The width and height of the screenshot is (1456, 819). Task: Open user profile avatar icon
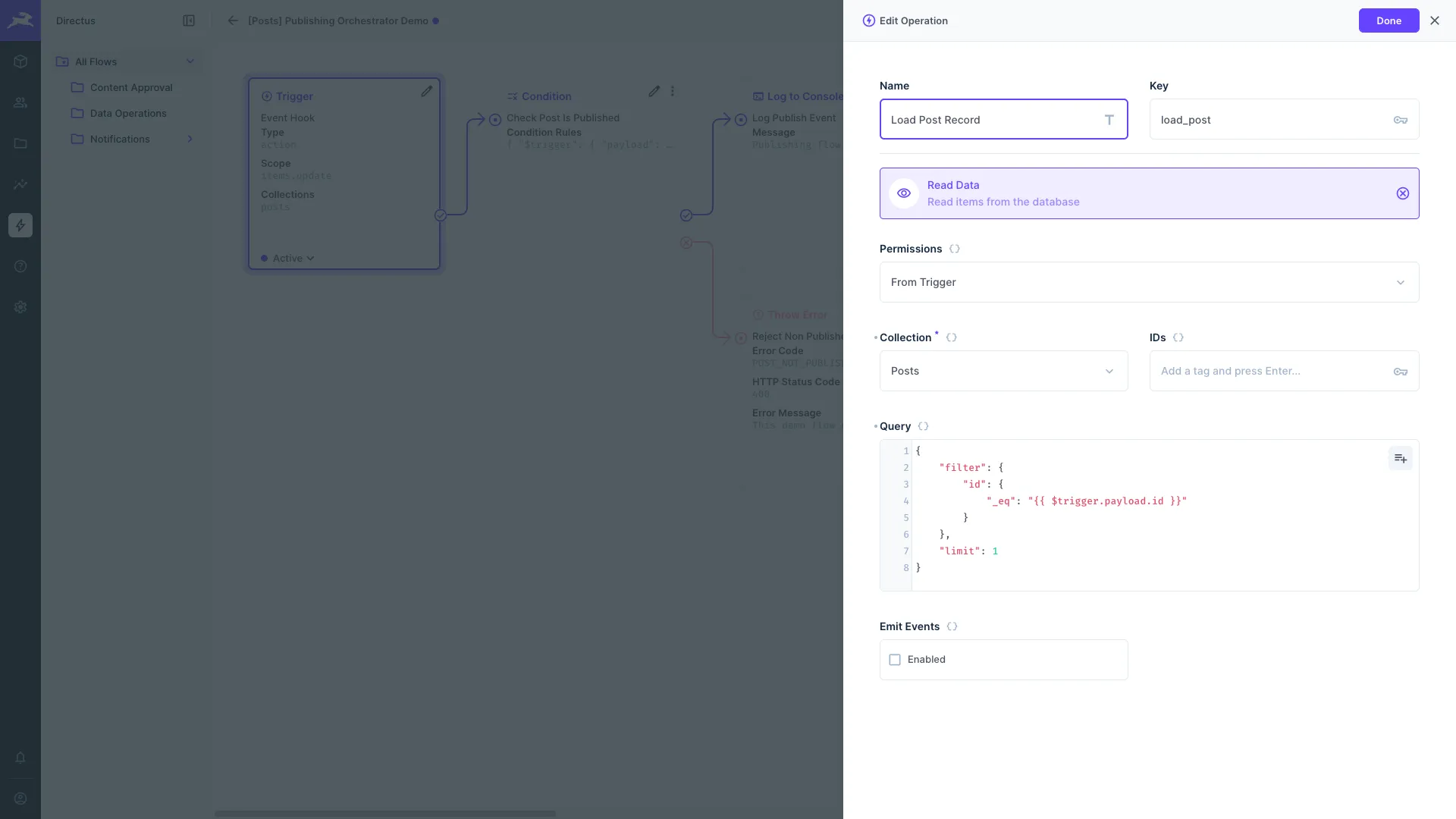point(20,799)
